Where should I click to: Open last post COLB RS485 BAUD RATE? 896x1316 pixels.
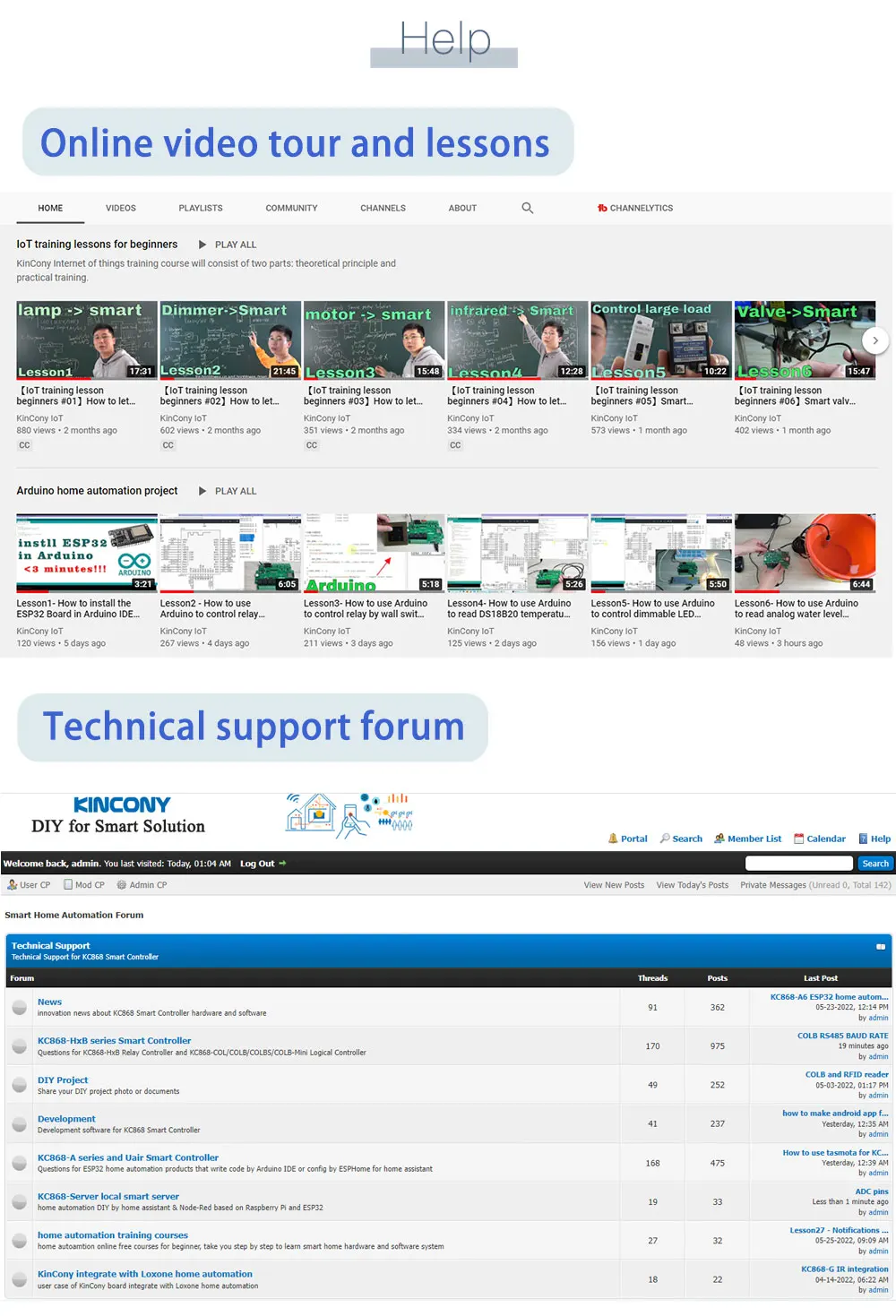[x=843, y=1036]
